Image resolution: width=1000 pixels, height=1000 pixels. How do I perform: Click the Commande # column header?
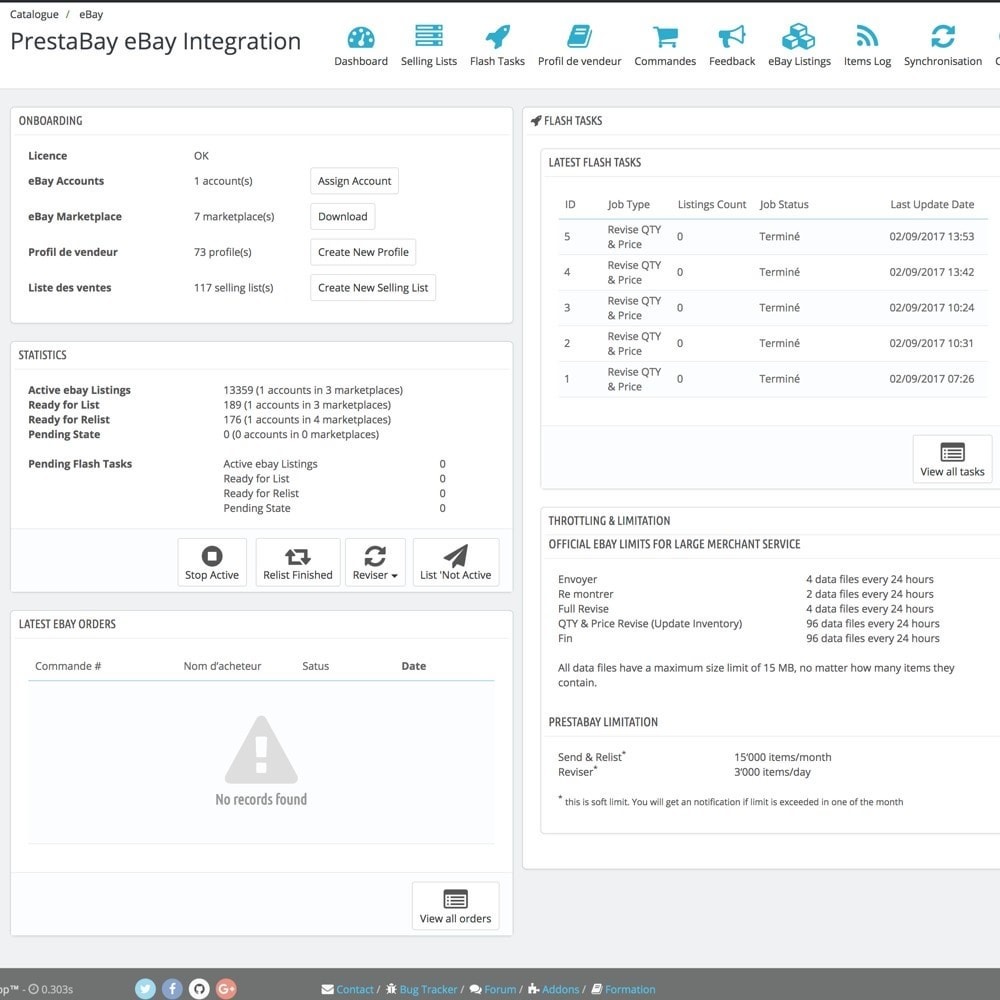(x=68, y=666)
